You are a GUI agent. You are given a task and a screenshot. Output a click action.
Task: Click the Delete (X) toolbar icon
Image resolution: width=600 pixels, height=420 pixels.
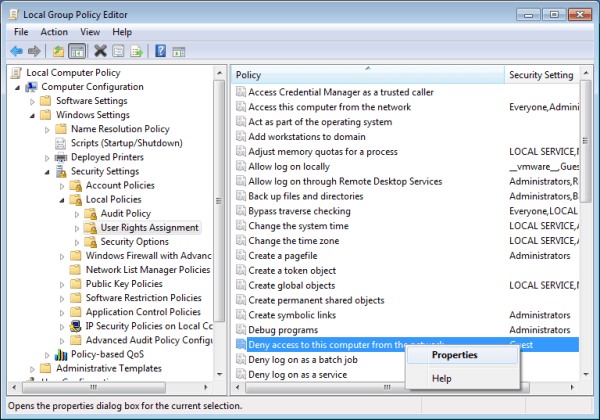[x=100, y=51]
